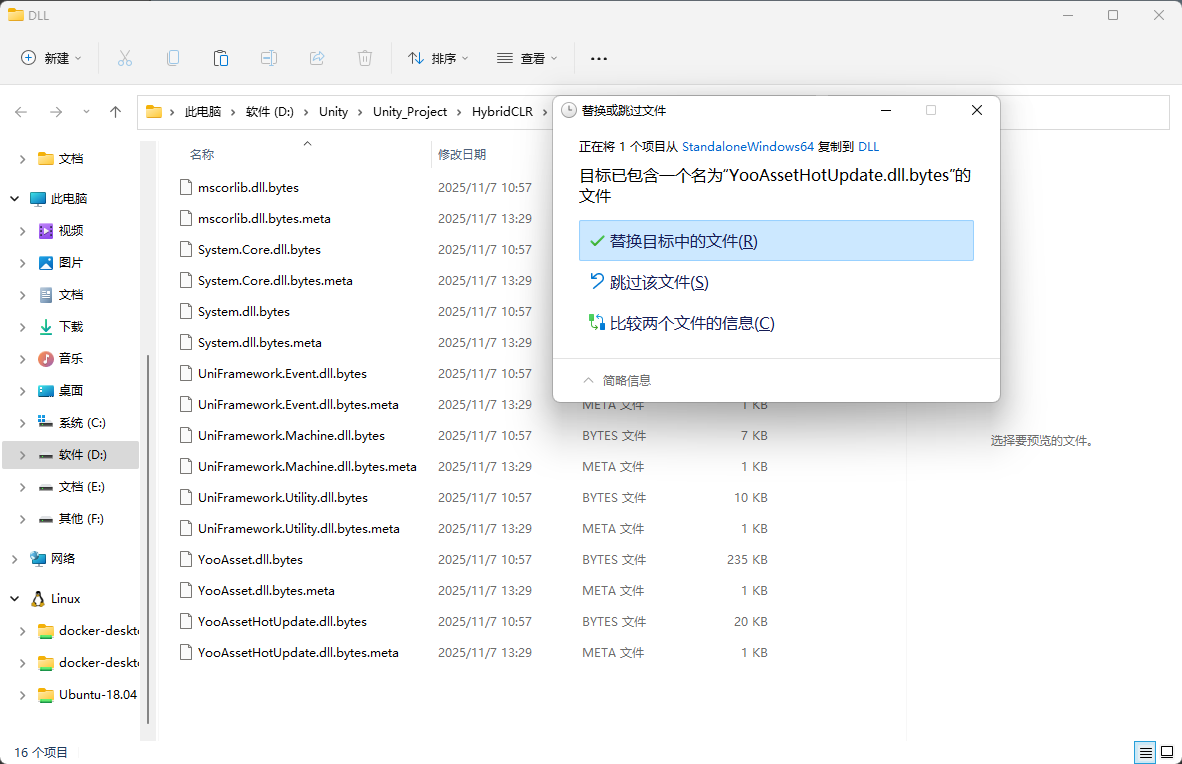
Task: Collapse the Linux tree node
Action: [x=14, y=599]
